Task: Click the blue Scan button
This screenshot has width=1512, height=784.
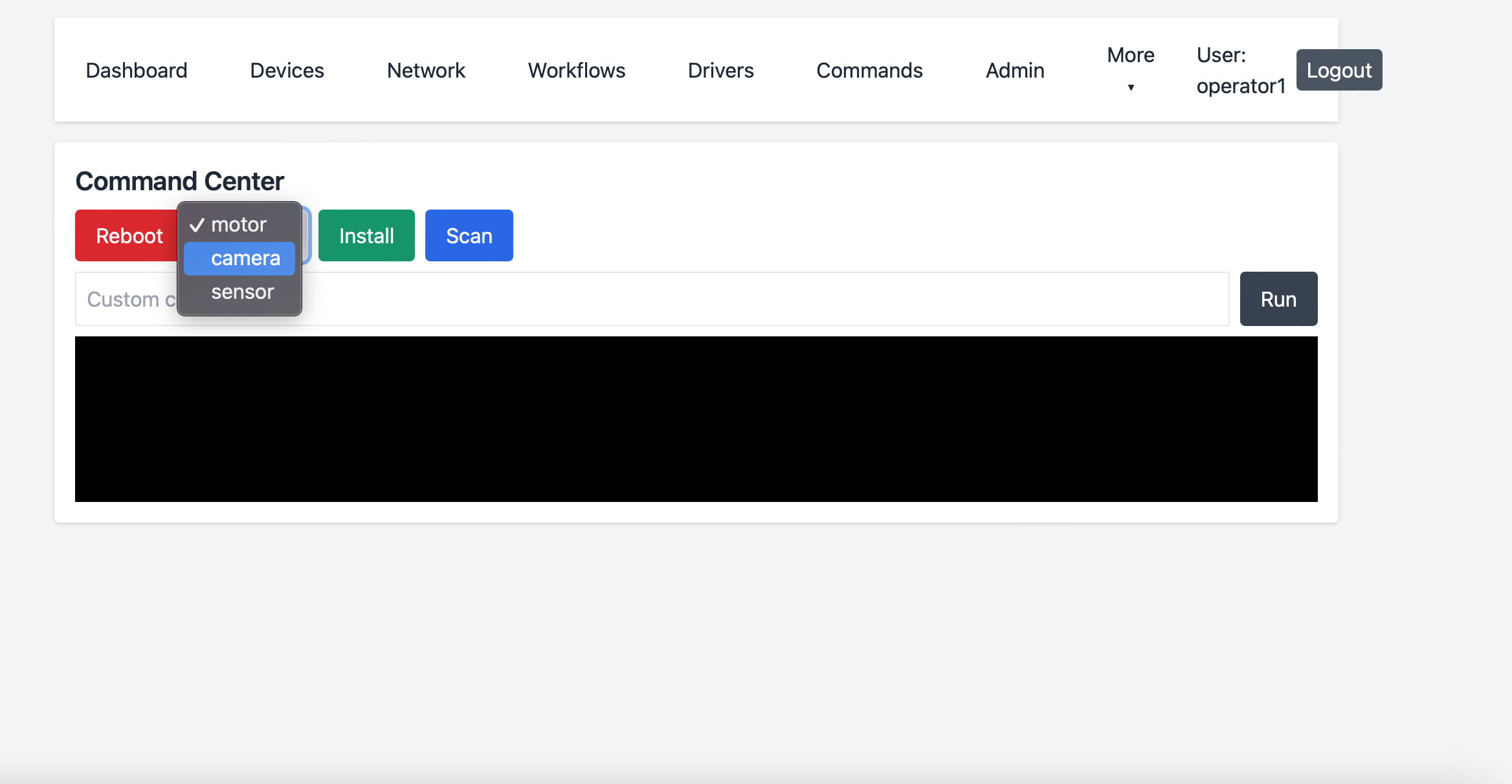Action: pos(469,235)
